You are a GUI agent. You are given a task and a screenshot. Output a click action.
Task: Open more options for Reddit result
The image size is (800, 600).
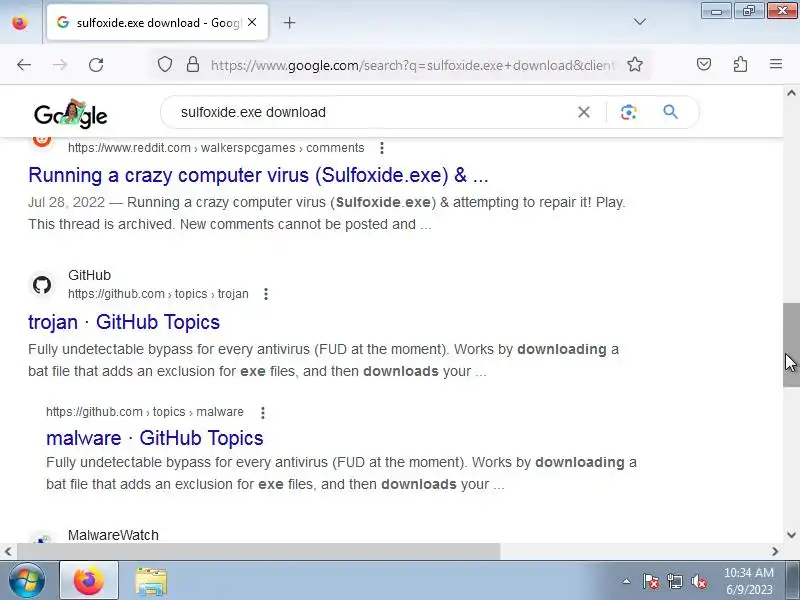tap(382, 148)
